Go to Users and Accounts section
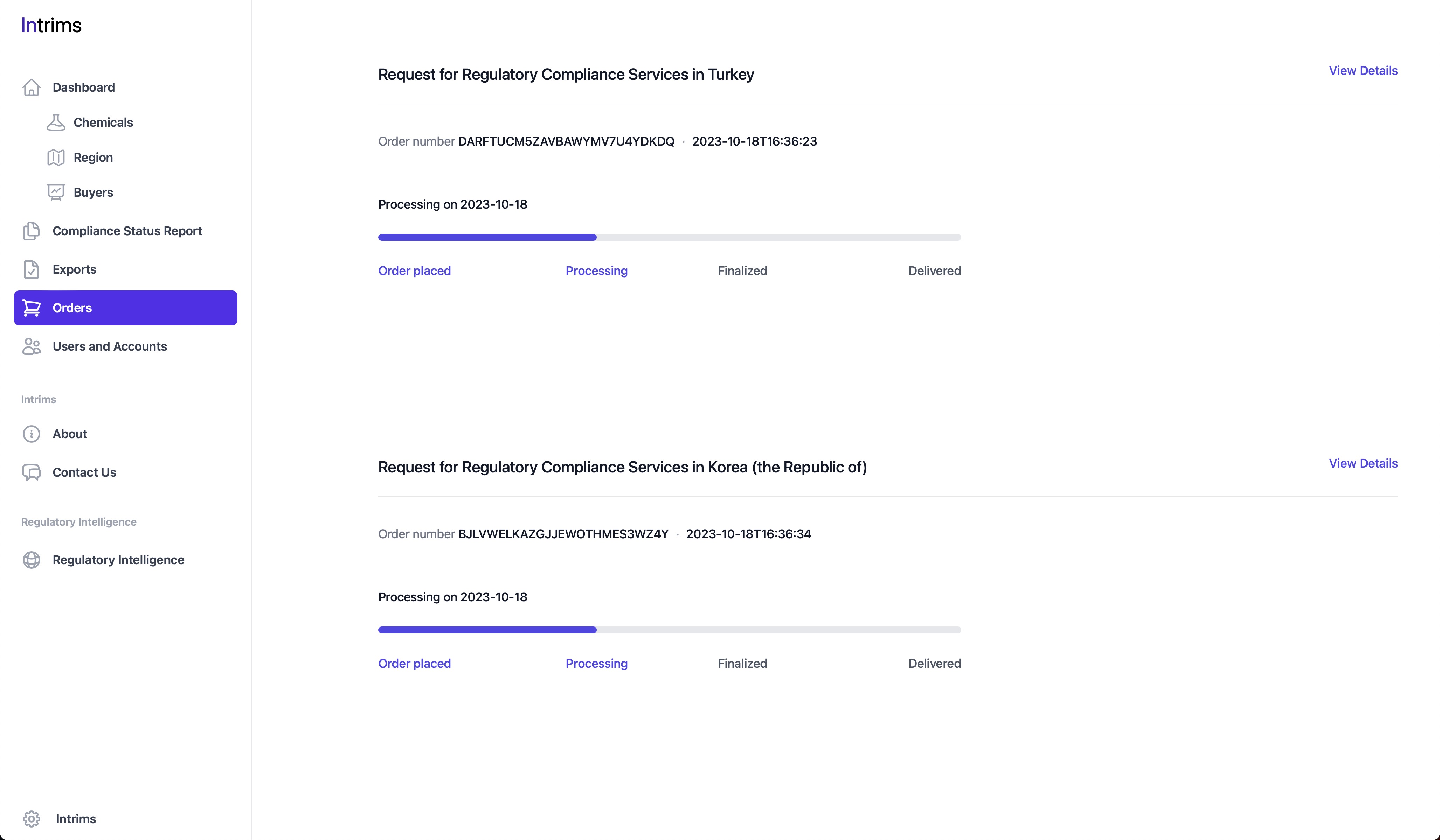Screen dimensions: 1440x840 [110, 346]
